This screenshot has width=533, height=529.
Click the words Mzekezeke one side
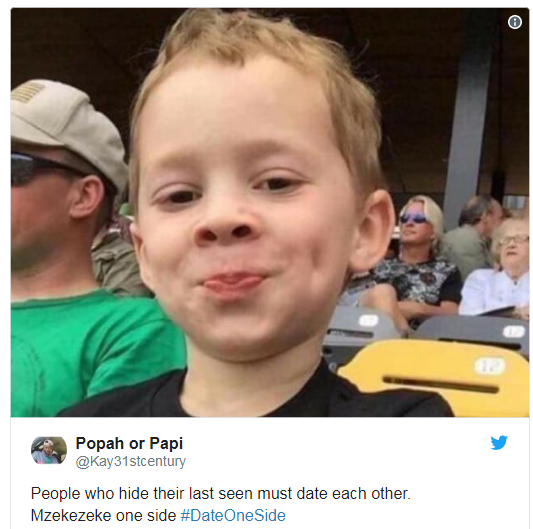tap(103, 515)
